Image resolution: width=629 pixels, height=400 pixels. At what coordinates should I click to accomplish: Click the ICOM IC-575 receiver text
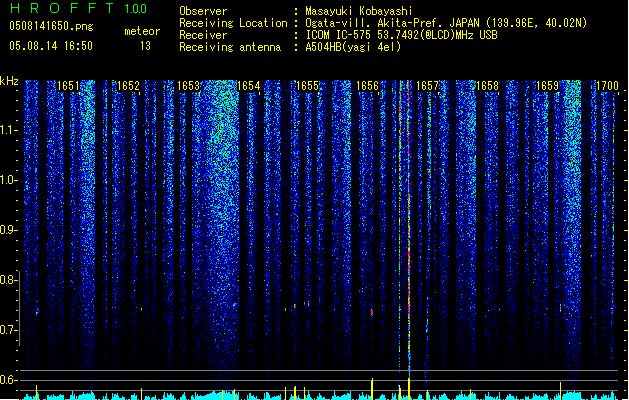coord(402,35)
